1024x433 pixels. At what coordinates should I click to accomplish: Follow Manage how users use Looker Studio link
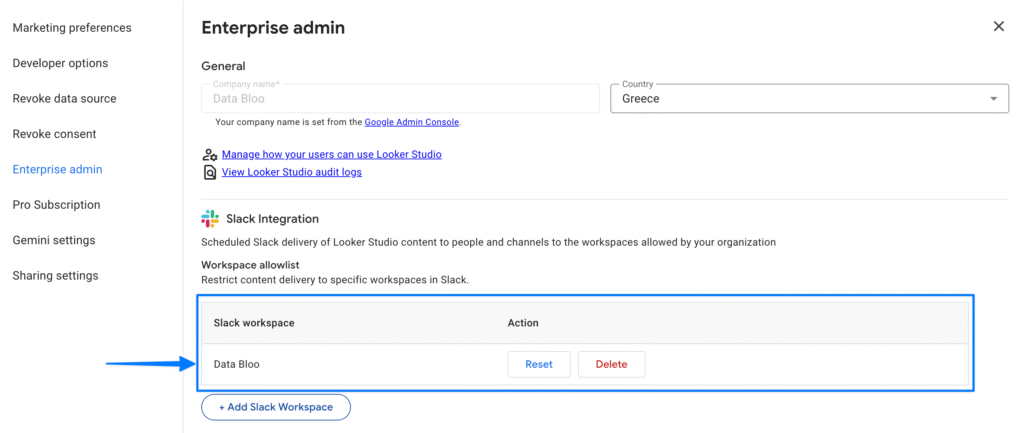click(331, 155)
